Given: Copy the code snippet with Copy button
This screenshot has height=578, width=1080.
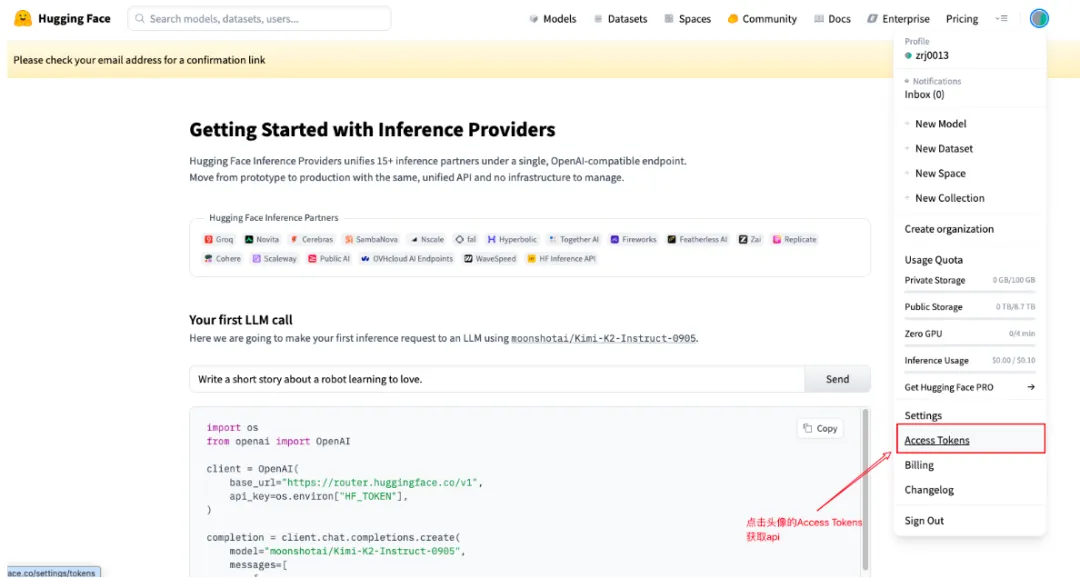Looking at the screenshot, I should (x=820, y=428).
